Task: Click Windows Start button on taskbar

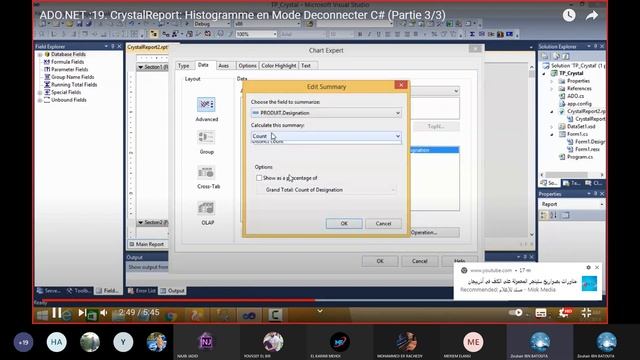Action: click(x=42, y=315)
